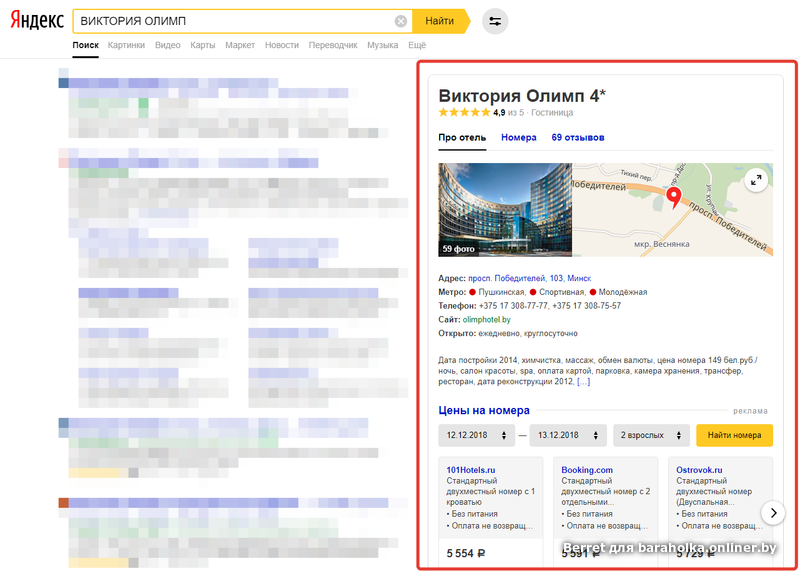The width and height of the screenshot is (800, 571).
Task: Click the map preview of просп. Победителей
Action: pos(672,210)
